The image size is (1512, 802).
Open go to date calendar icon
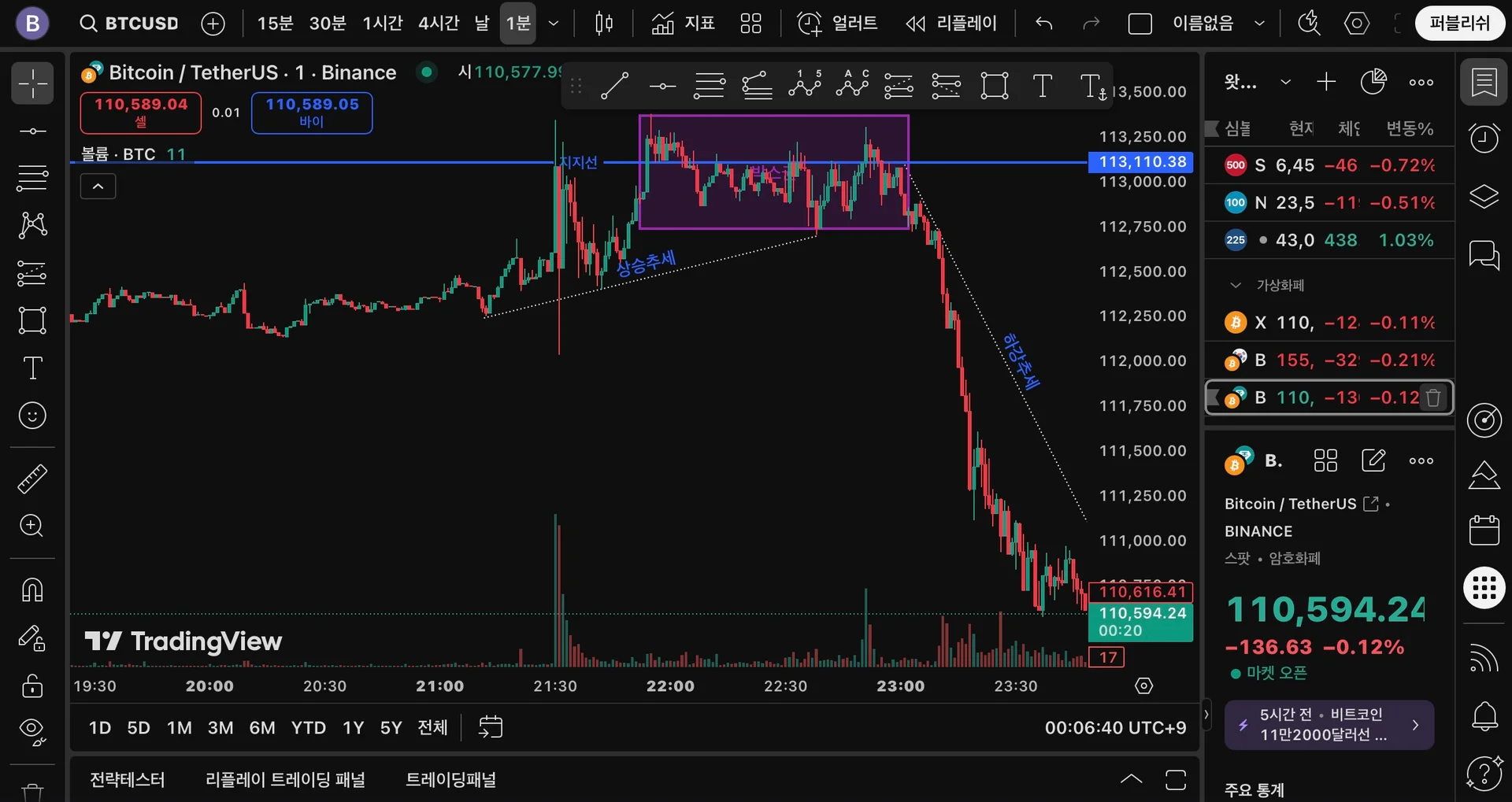491,727
